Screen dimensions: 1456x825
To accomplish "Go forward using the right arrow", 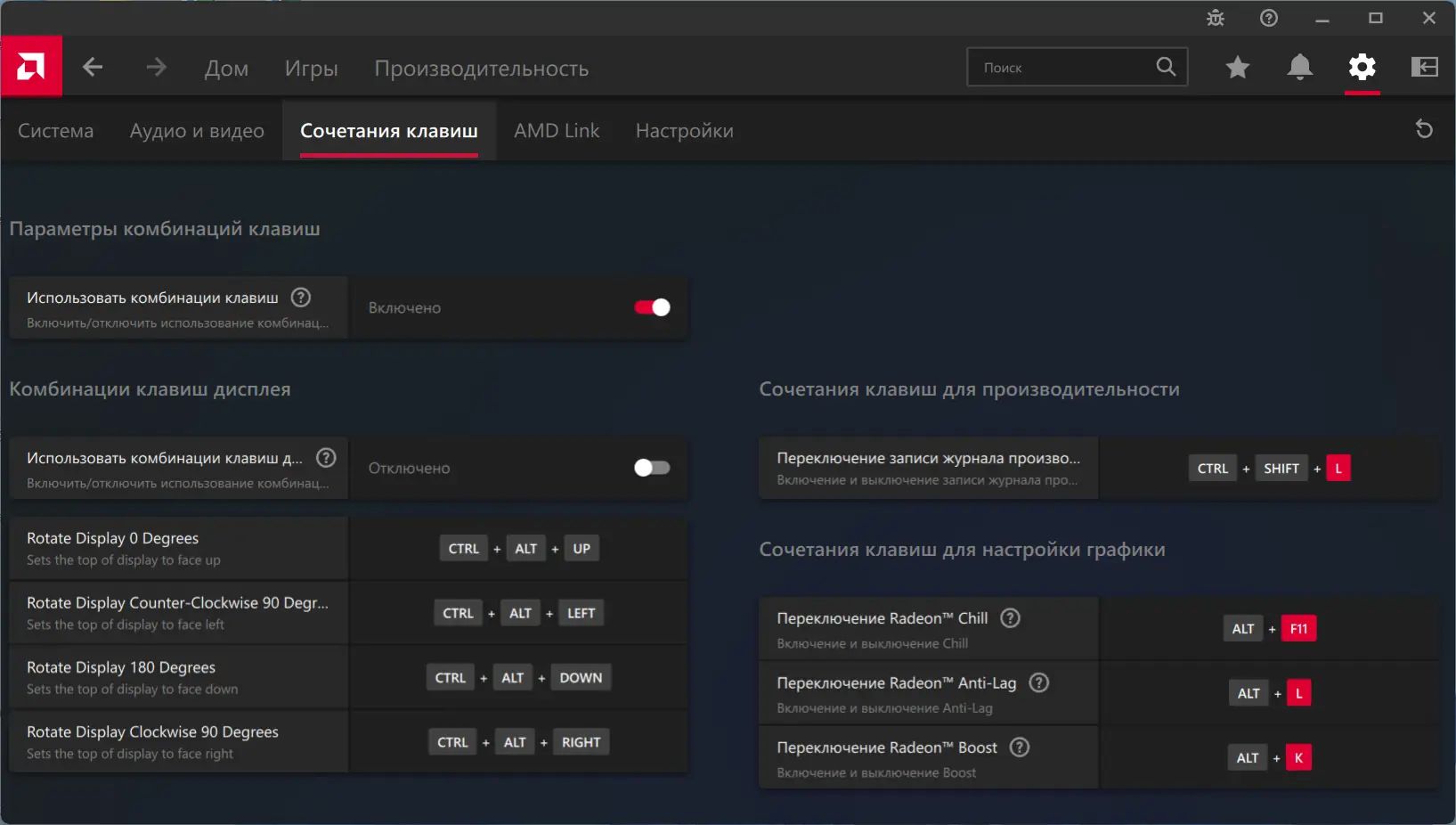I will (157, 67).
